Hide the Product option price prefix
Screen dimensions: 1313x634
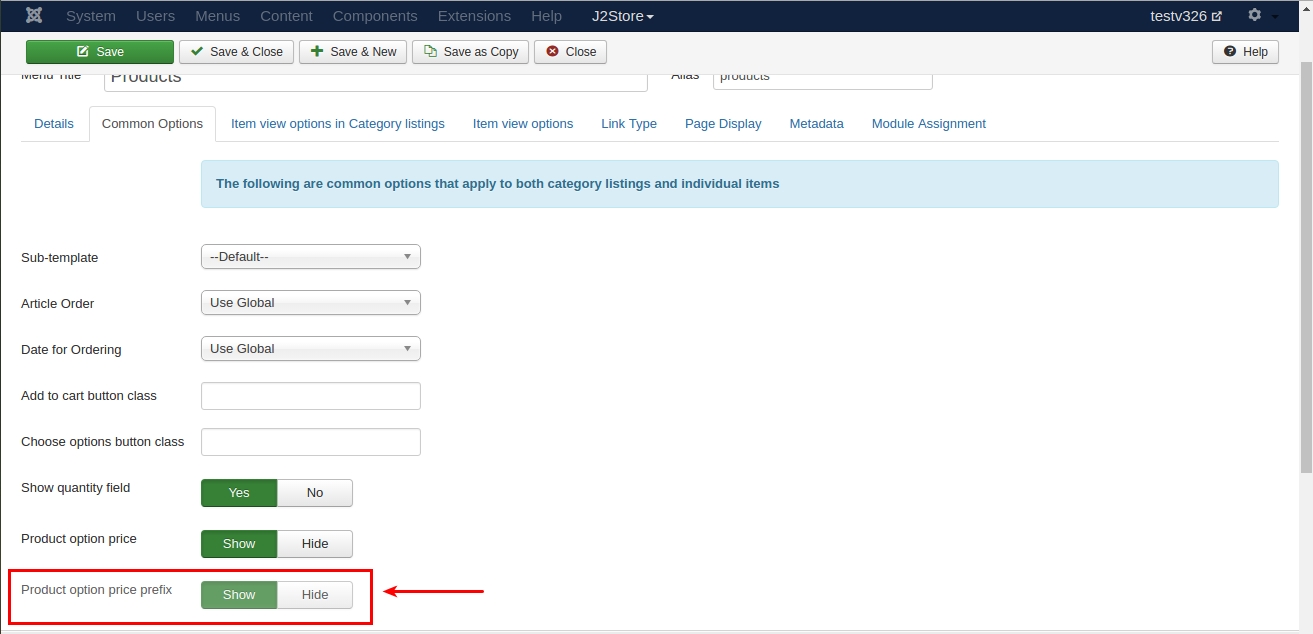click(315, 595)
